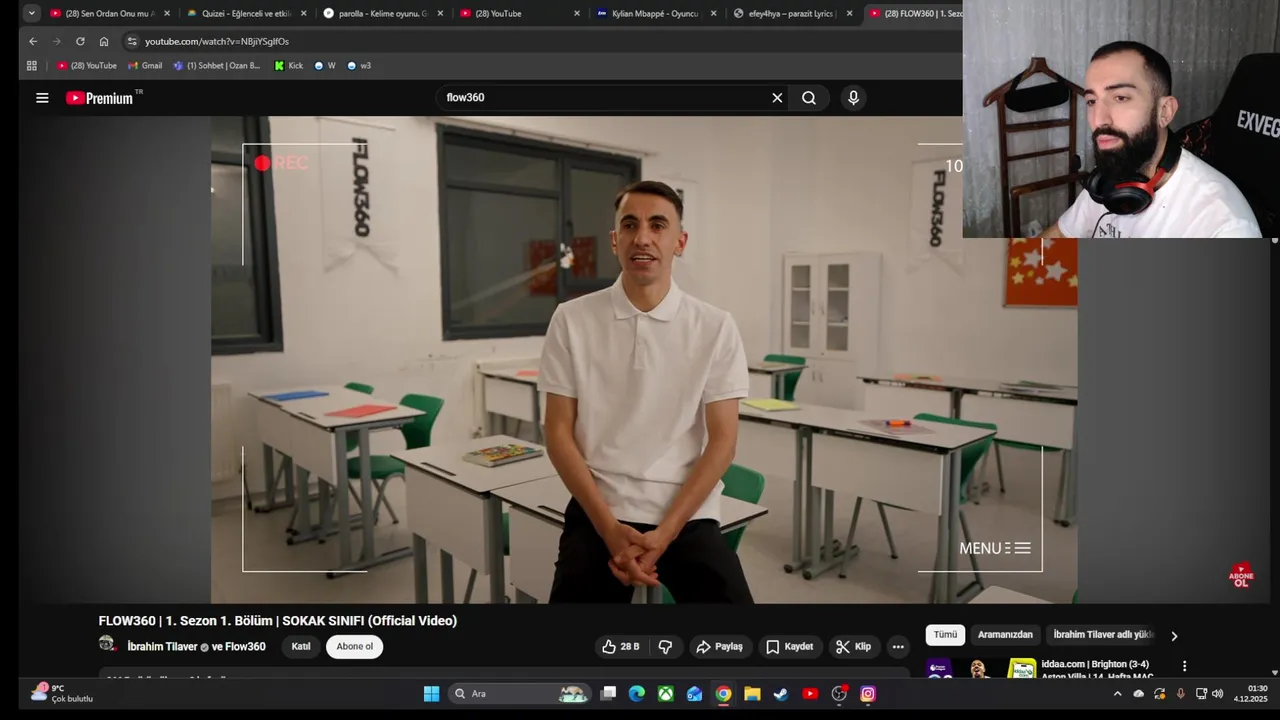Open Task View from the taskbar
Viewport: 1280px width, 720px height.
click(608, 694)
